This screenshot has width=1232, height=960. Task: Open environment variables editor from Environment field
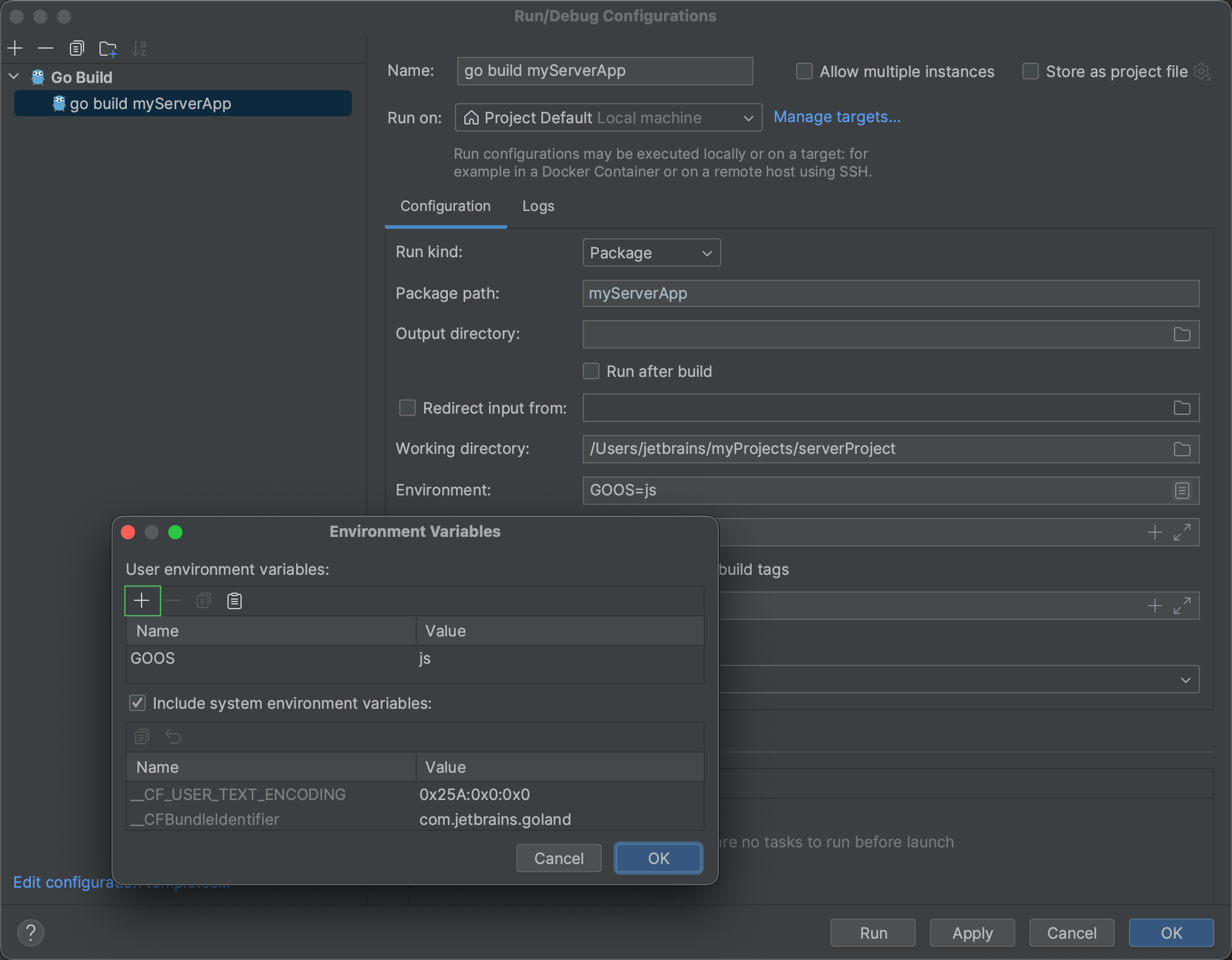[1182, 490]
